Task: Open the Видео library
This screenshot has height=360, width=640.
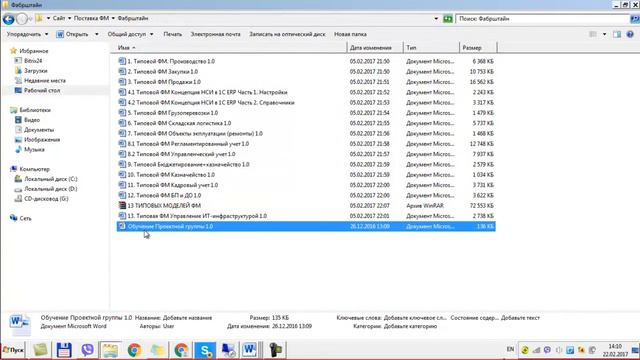Action: pyautogui.click(x=32, y=120)
